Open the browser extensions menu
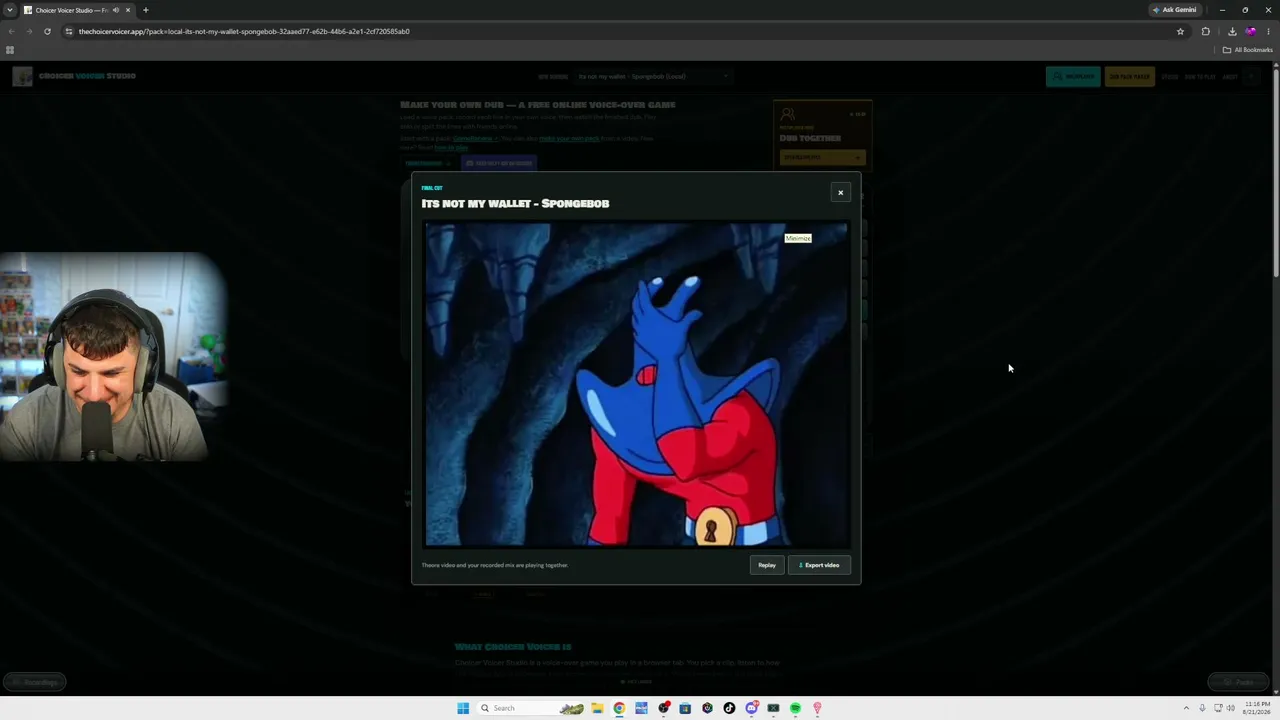Viewport: 1280px width, 720px height. (1206, 31)
